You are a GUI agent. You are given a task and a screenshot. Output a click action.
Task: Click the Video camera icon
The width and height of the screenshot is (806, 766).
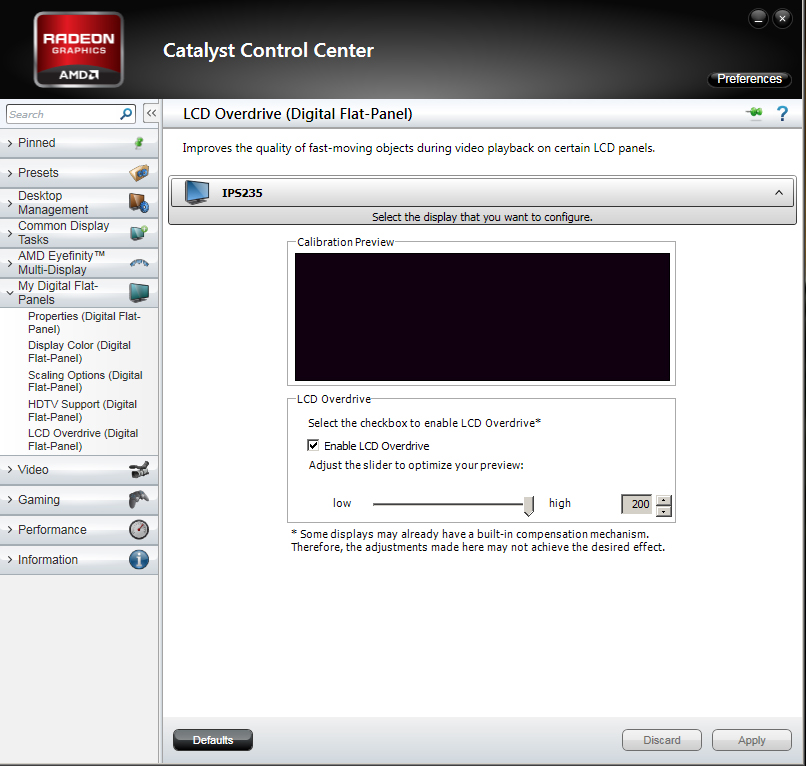[x=139, y=470]
